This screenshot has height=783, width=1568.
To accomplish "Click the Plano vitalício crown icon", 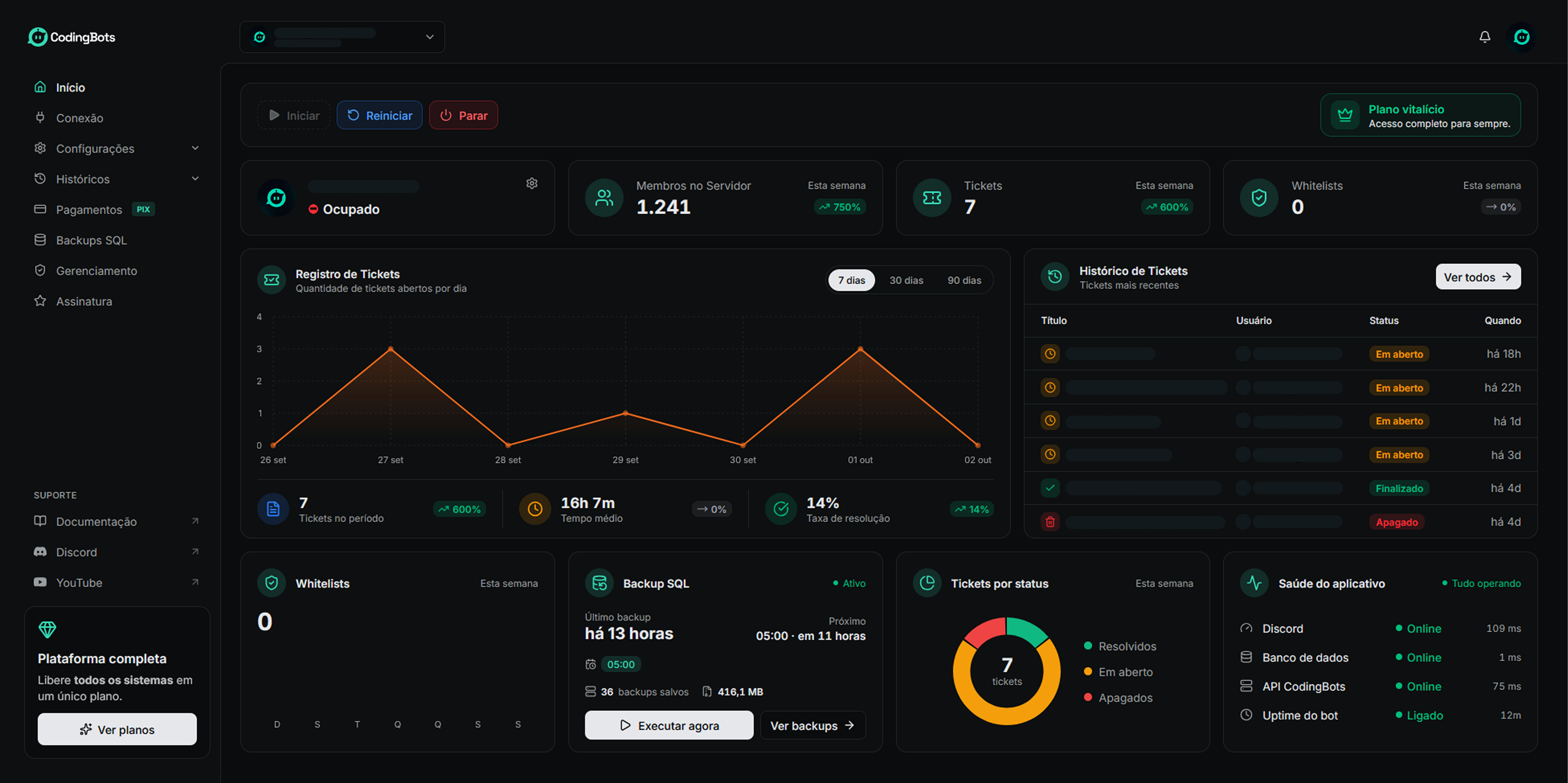I will (x=1345, y=115).
